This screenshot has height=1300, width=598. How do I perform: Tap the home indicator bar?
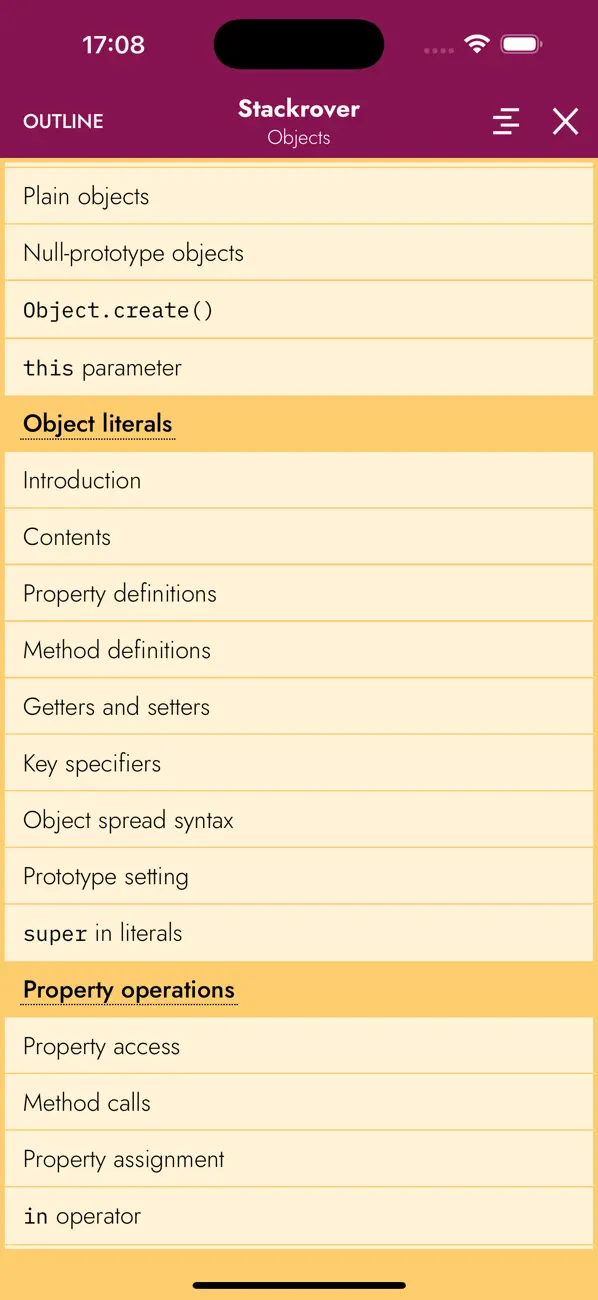pyautogui.click(x=298, y=1285)
